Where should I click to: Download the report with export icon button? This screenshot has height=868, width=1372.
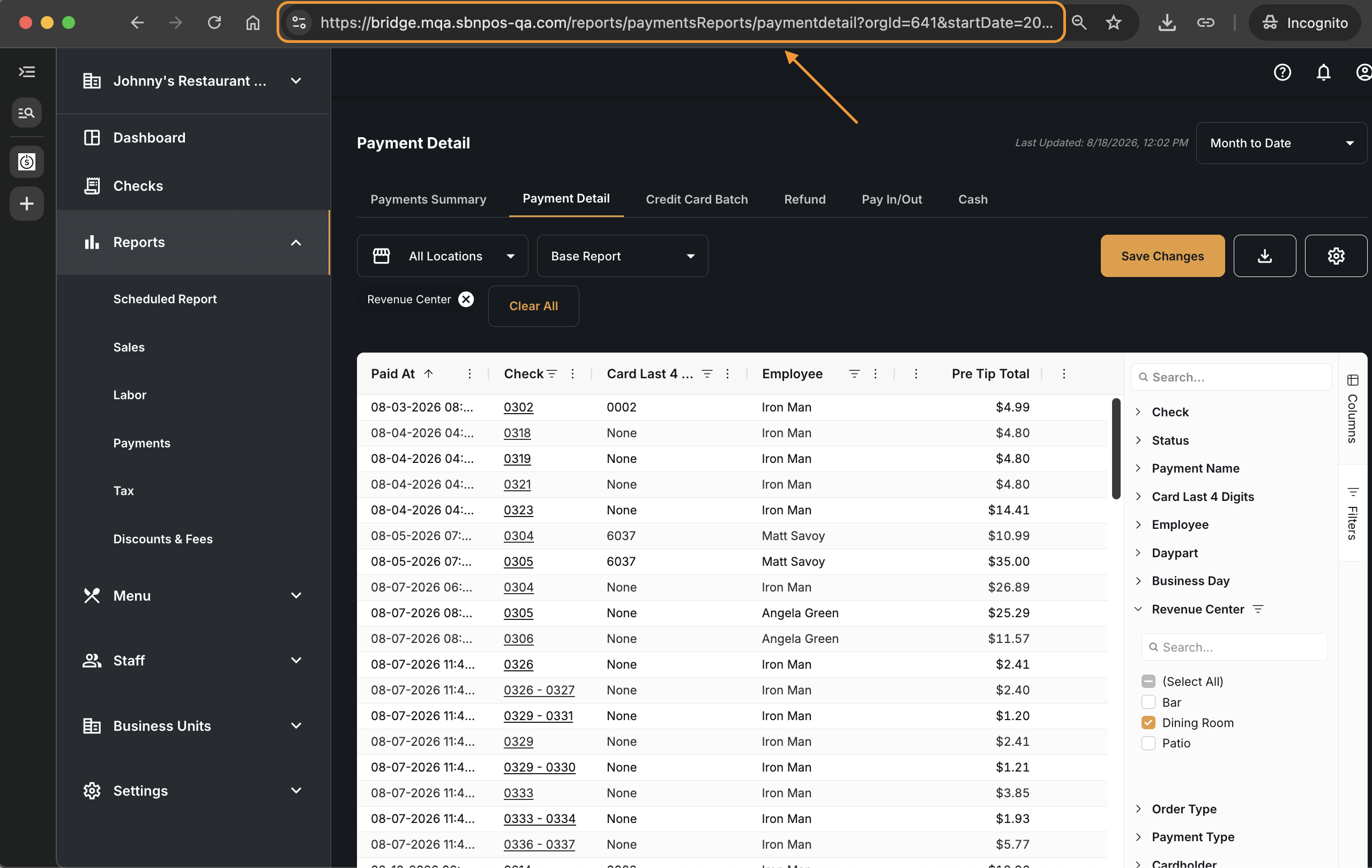point(1264,256)
